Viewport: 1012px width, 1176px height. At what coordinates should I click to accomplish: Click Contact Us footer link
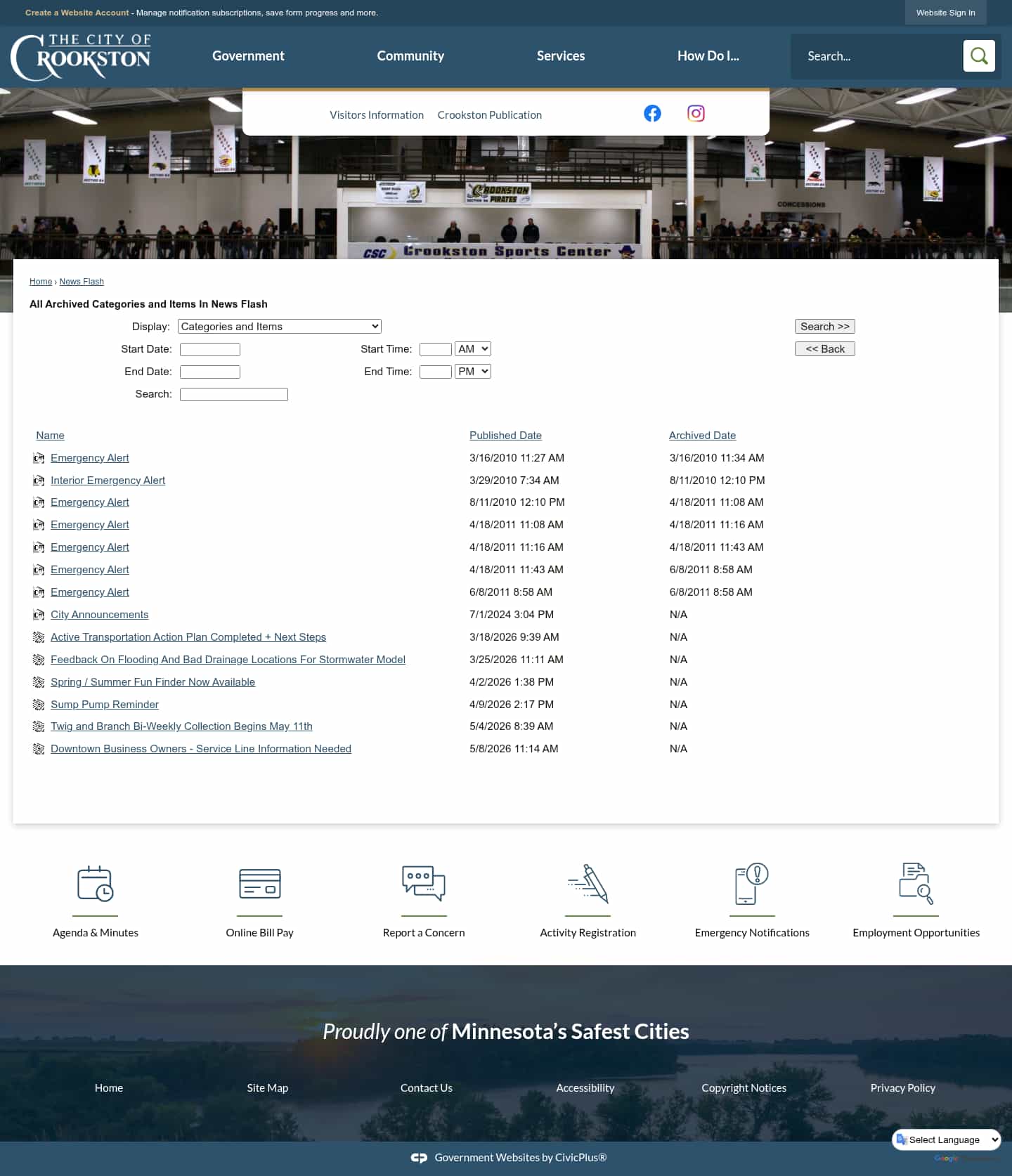coord(427,1087)
